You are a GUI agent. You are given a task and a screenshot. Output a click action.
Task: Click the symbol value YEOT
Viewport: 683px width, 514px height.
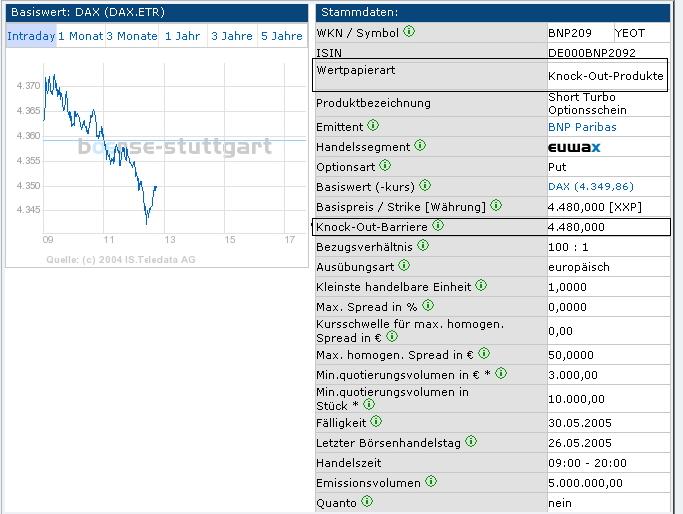click(x=630, y=33)
